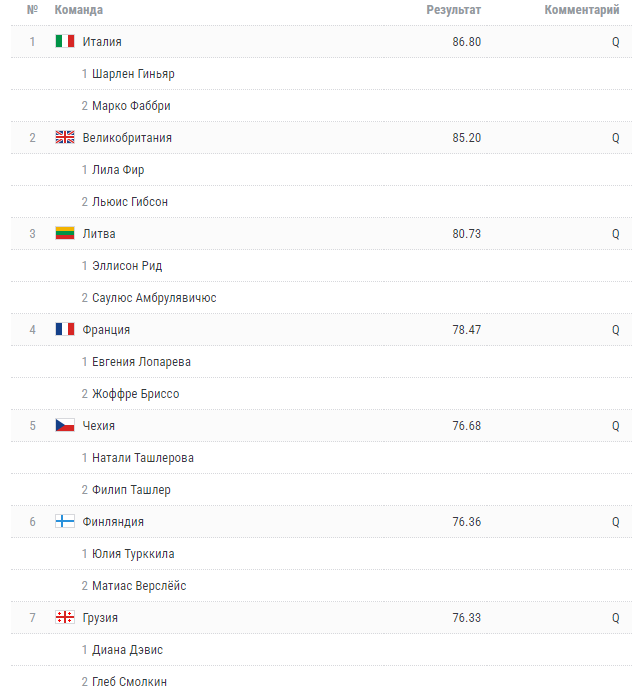Click the Комментарий column header
This screenshot has width=644, height=693.
(582, 10)
